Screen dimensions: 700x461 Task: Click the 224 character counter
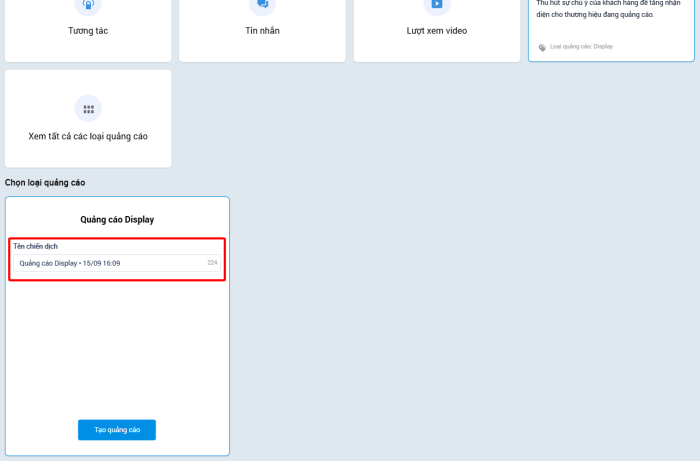212,263
